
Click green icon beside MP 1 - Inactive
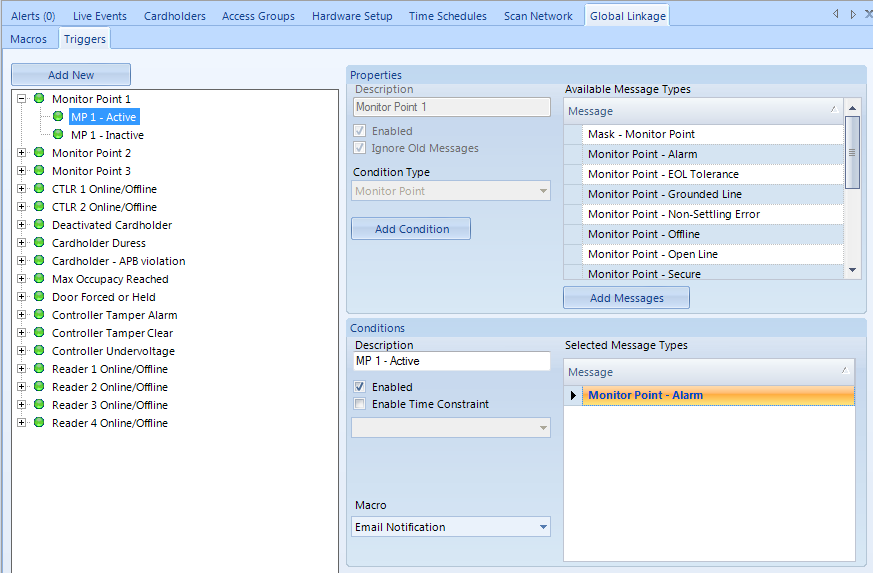[58, 135]
